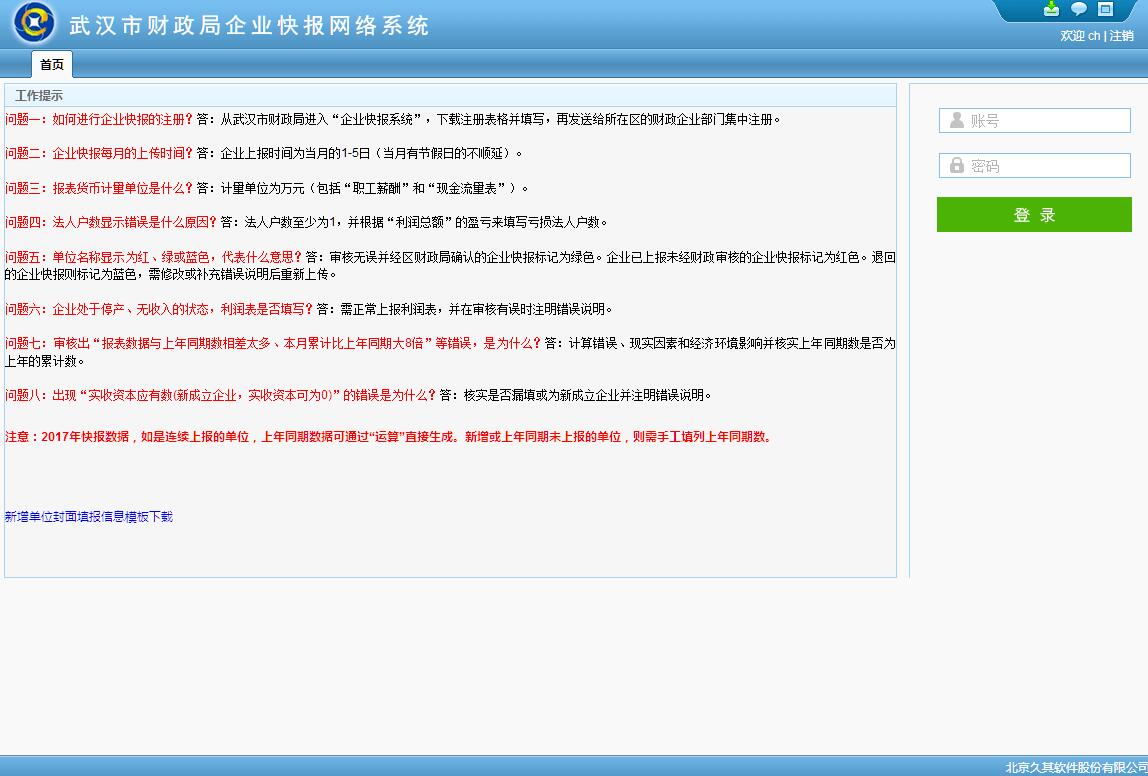The height and width of the screenshot is (776, 1148).
Task: Click the padlock icon in 密码 field
Action: tap(957, 165)
